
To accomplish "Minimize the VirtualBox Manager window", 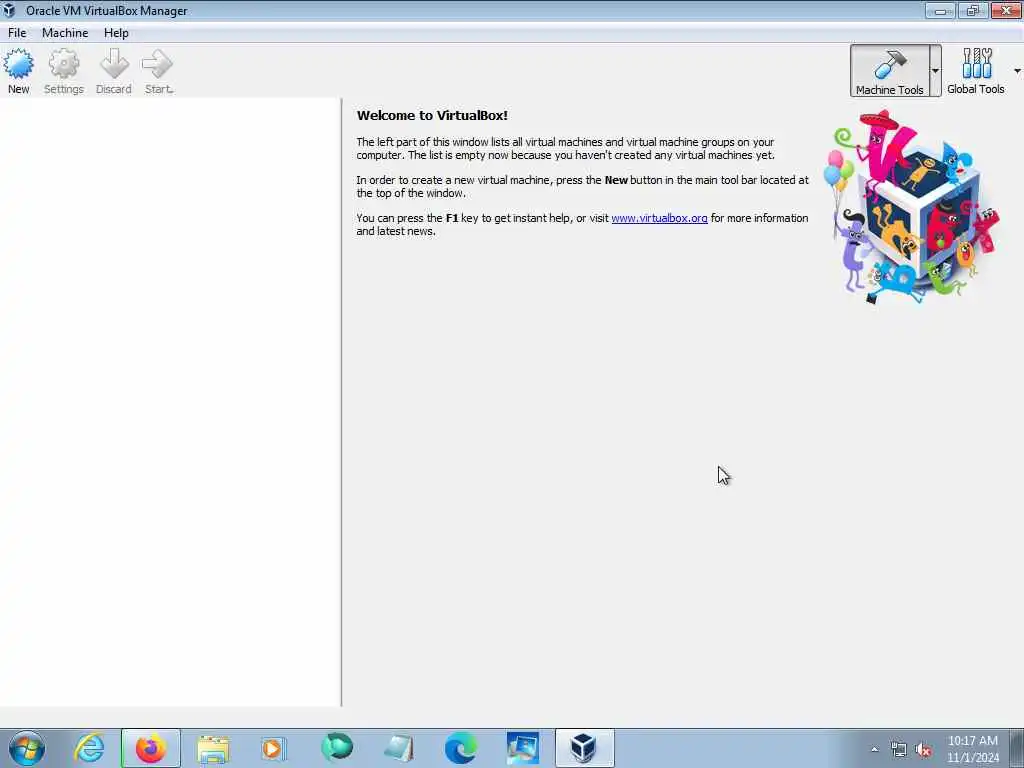I will pyautogui.click(x=940, y=10).
